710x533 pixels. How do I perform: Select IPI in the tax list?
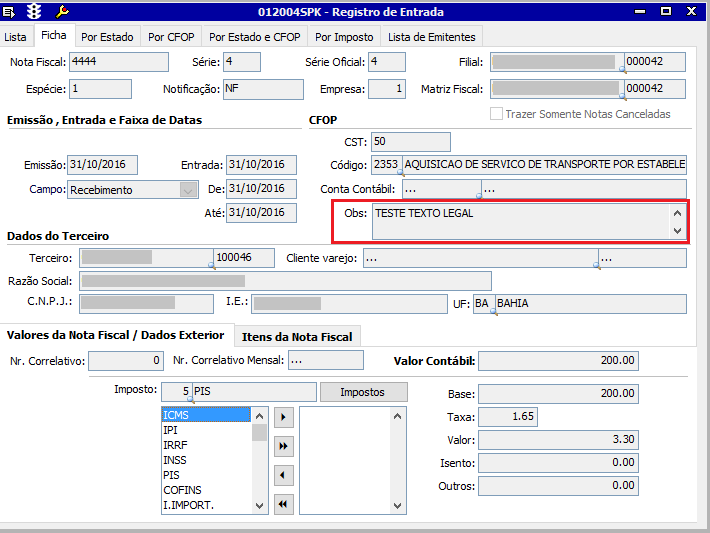coord(206,430)
